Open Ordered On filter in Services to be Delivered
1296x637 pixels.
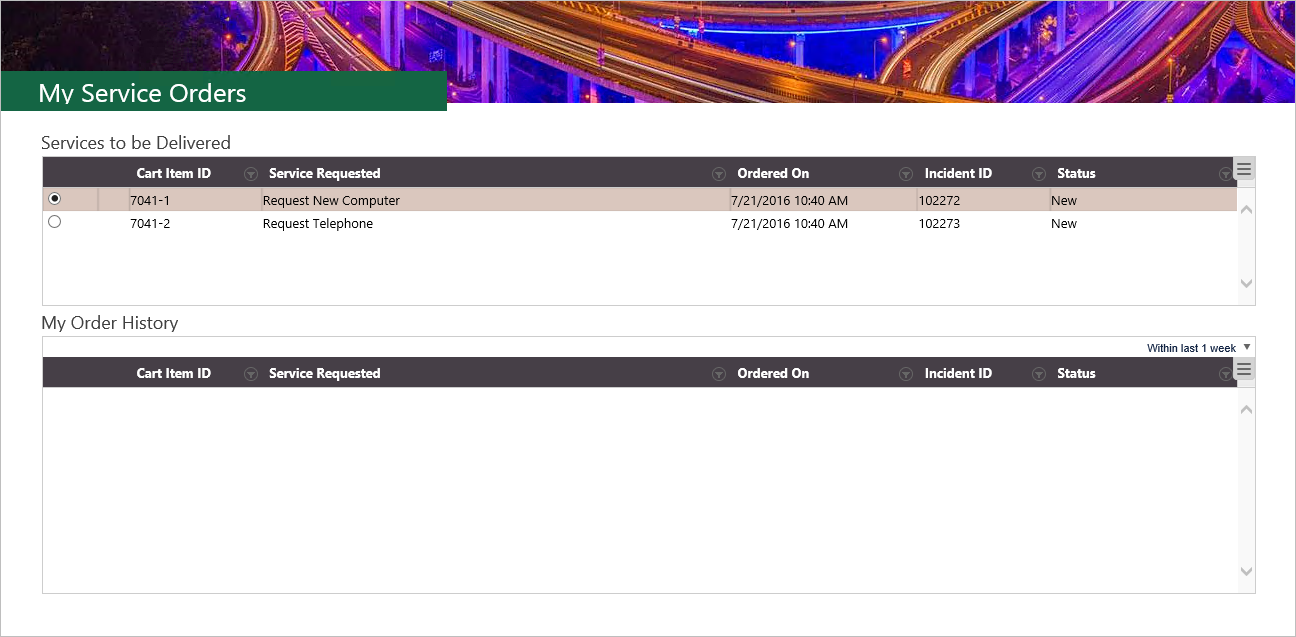point(906,174)
